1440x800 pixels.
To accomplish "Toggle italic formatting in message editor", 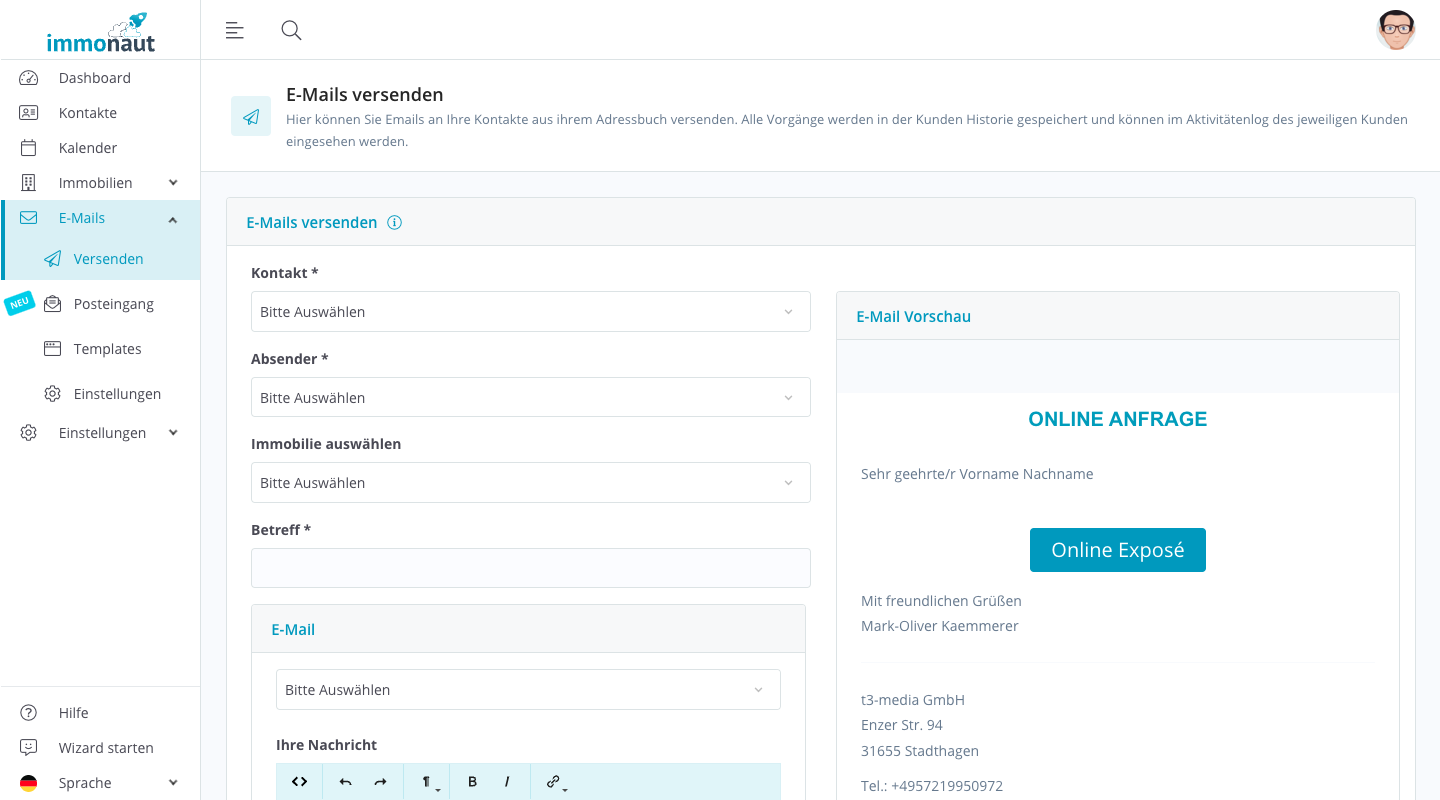I will pyautogui.click(x=507, y=782).
